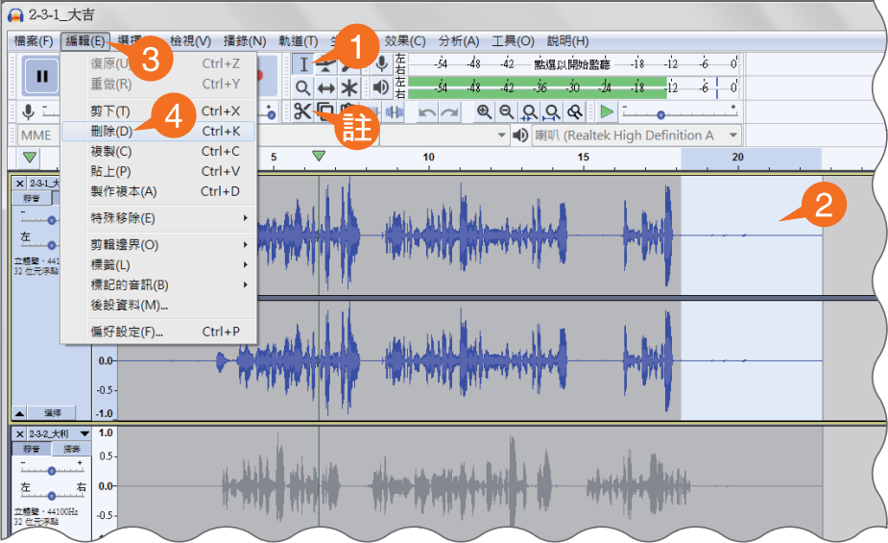Adjust the 2-3-2 track gain slider
Image resolution: width=888 pixels, height=543 pixels.
coord(52,470)
